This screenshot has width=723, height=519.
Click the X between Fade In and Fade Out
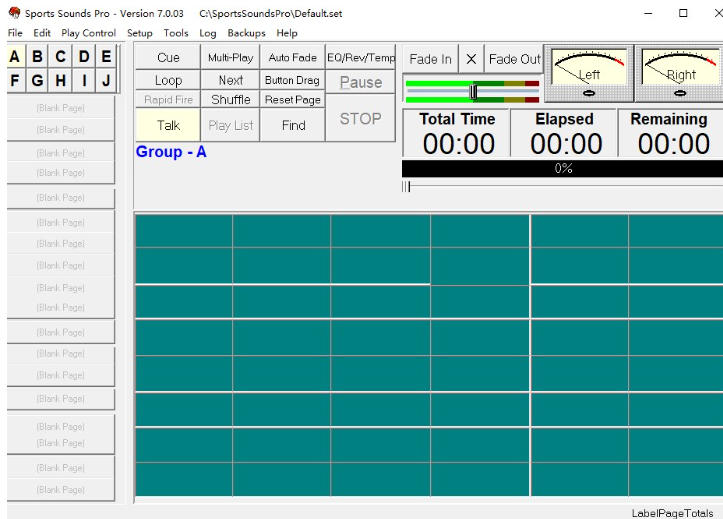(x=471, y=60)
